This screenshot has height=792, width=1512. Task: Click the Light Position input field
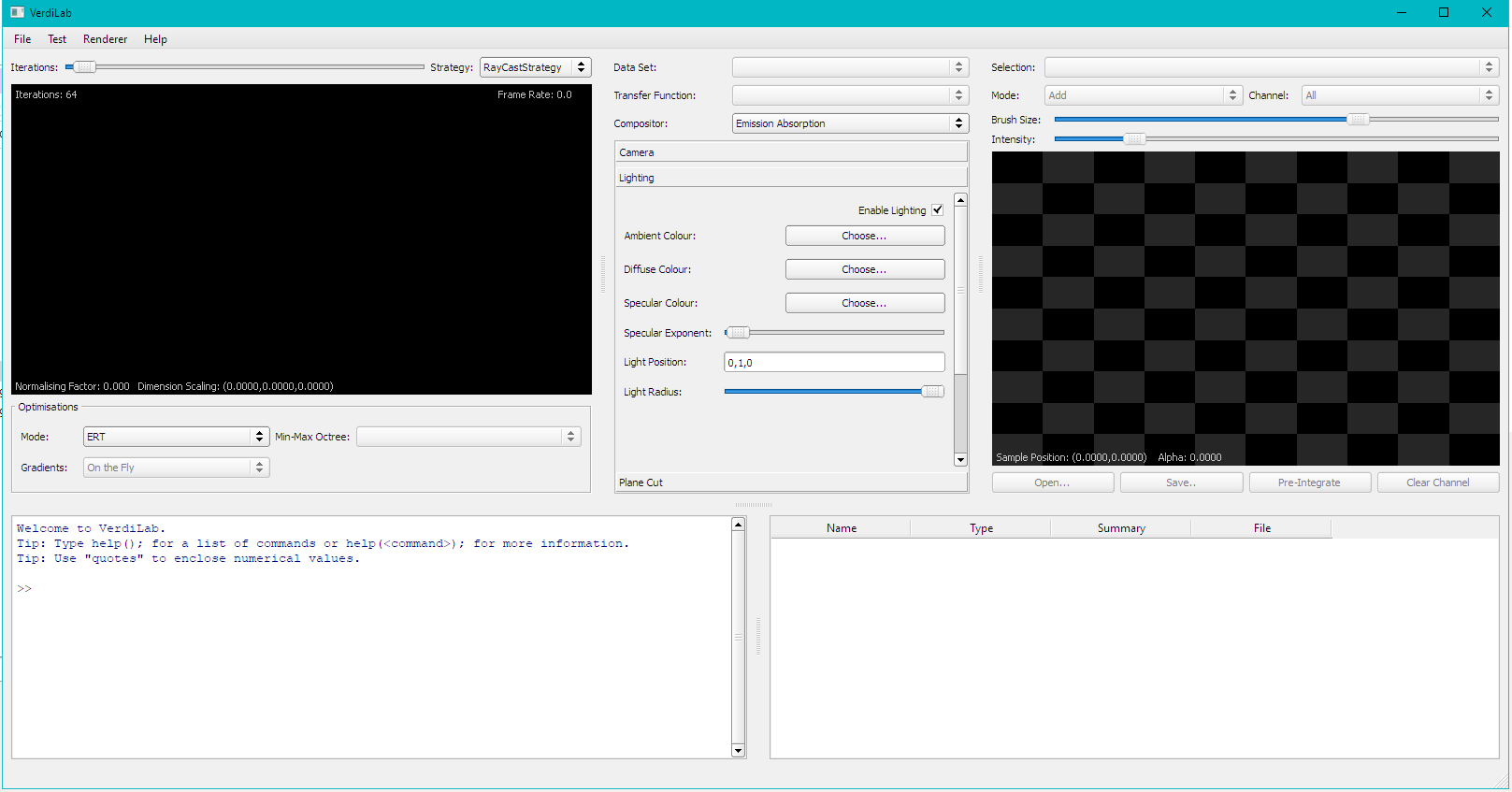tap(834, 362)
